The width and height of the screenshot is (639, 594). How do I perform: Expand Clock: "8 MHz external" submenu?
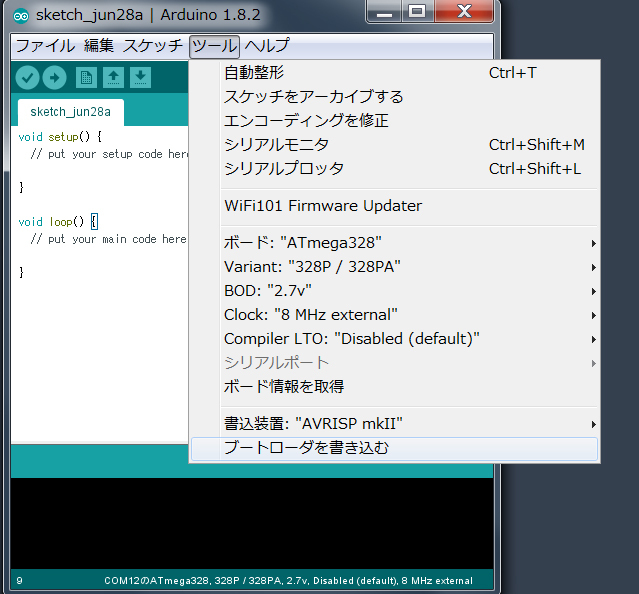394,315
